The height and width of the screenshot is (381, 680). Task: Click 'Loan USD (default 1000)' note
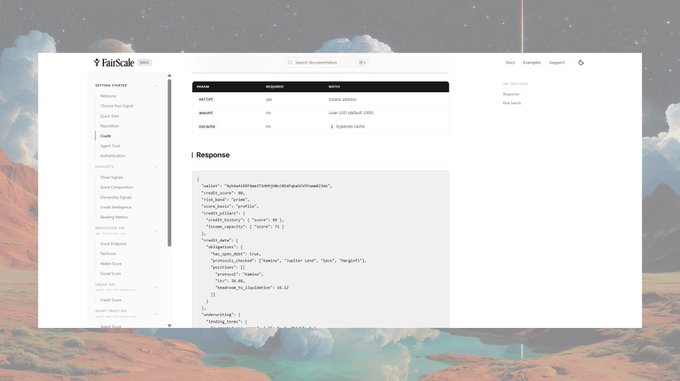coord(351,113)
